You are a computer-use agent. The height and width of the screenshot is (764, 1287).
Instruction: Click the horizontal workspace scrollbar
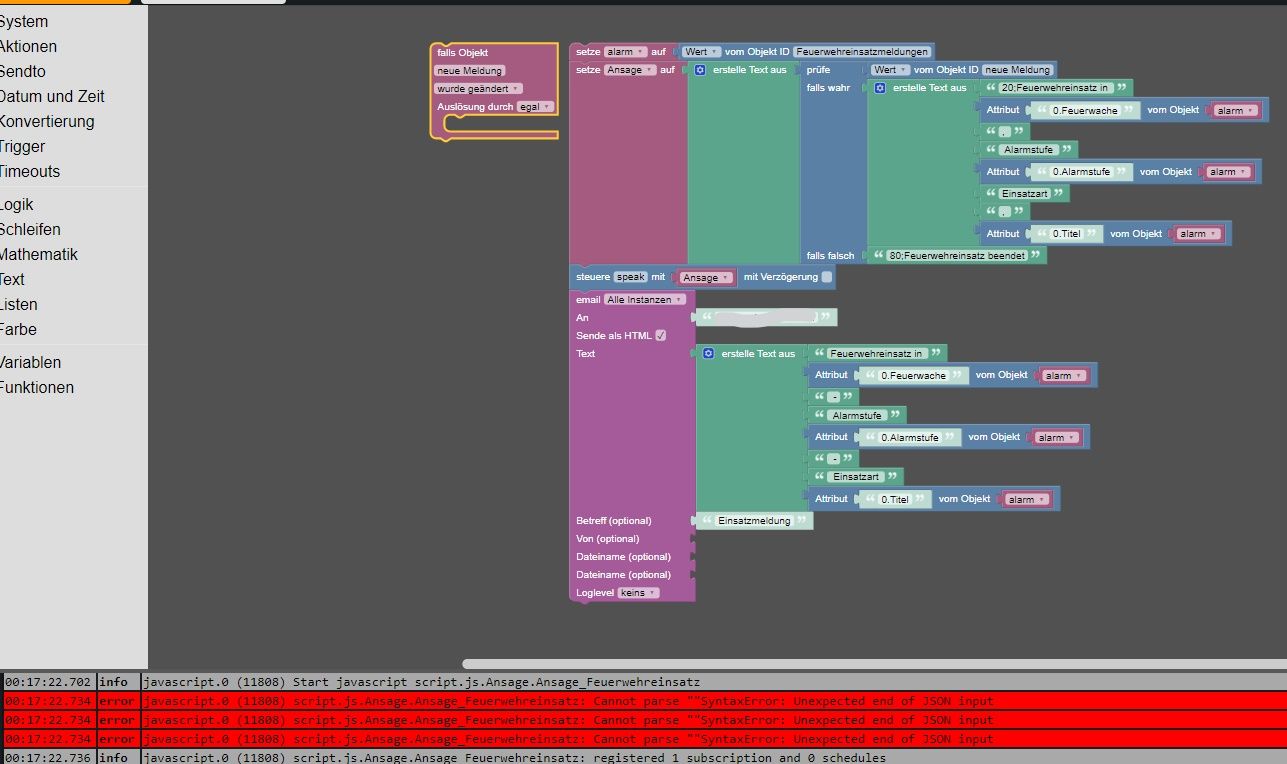click(874, 664)
